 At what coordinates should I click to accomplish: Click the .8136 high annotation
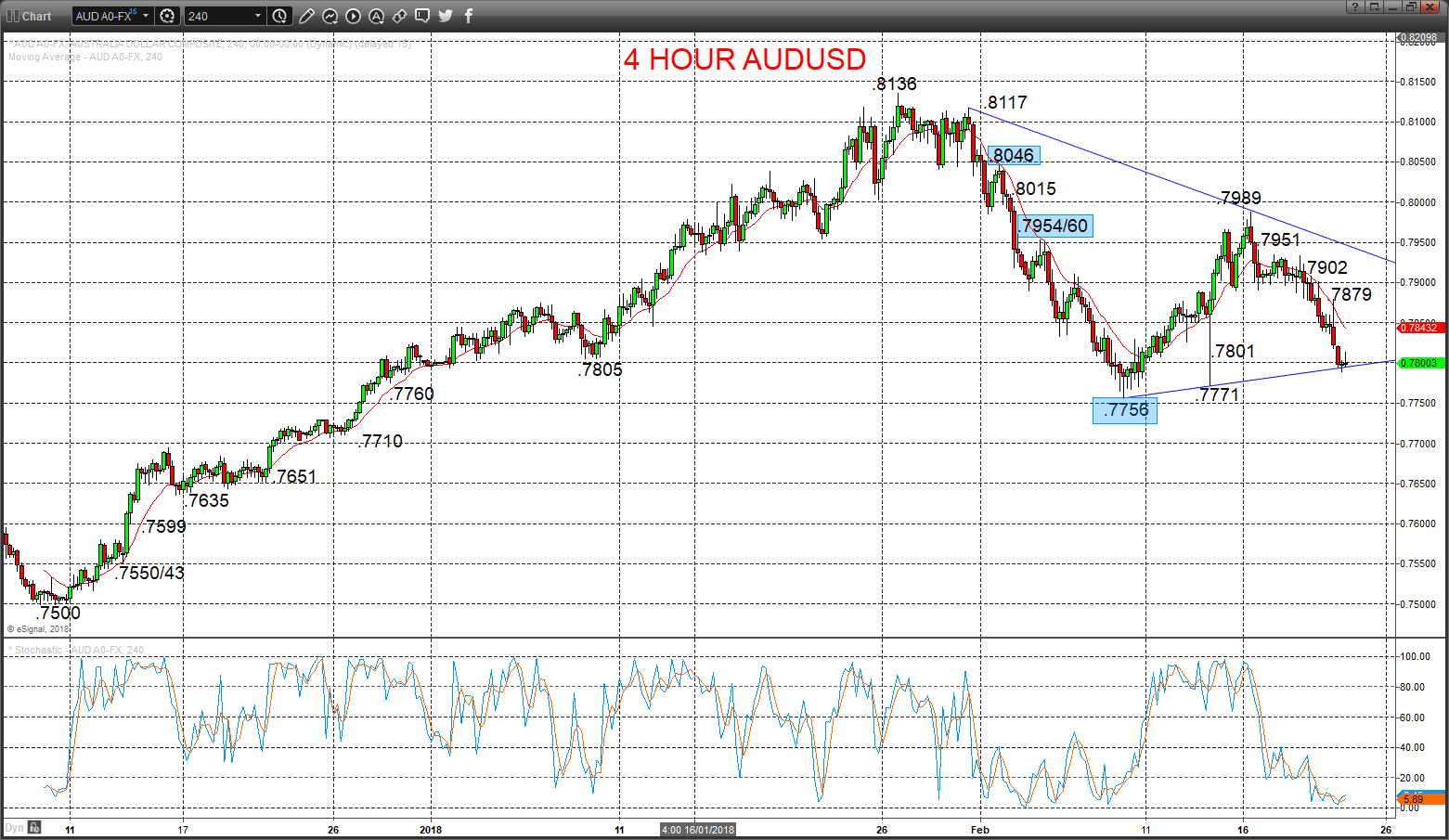tap(895, 84)
